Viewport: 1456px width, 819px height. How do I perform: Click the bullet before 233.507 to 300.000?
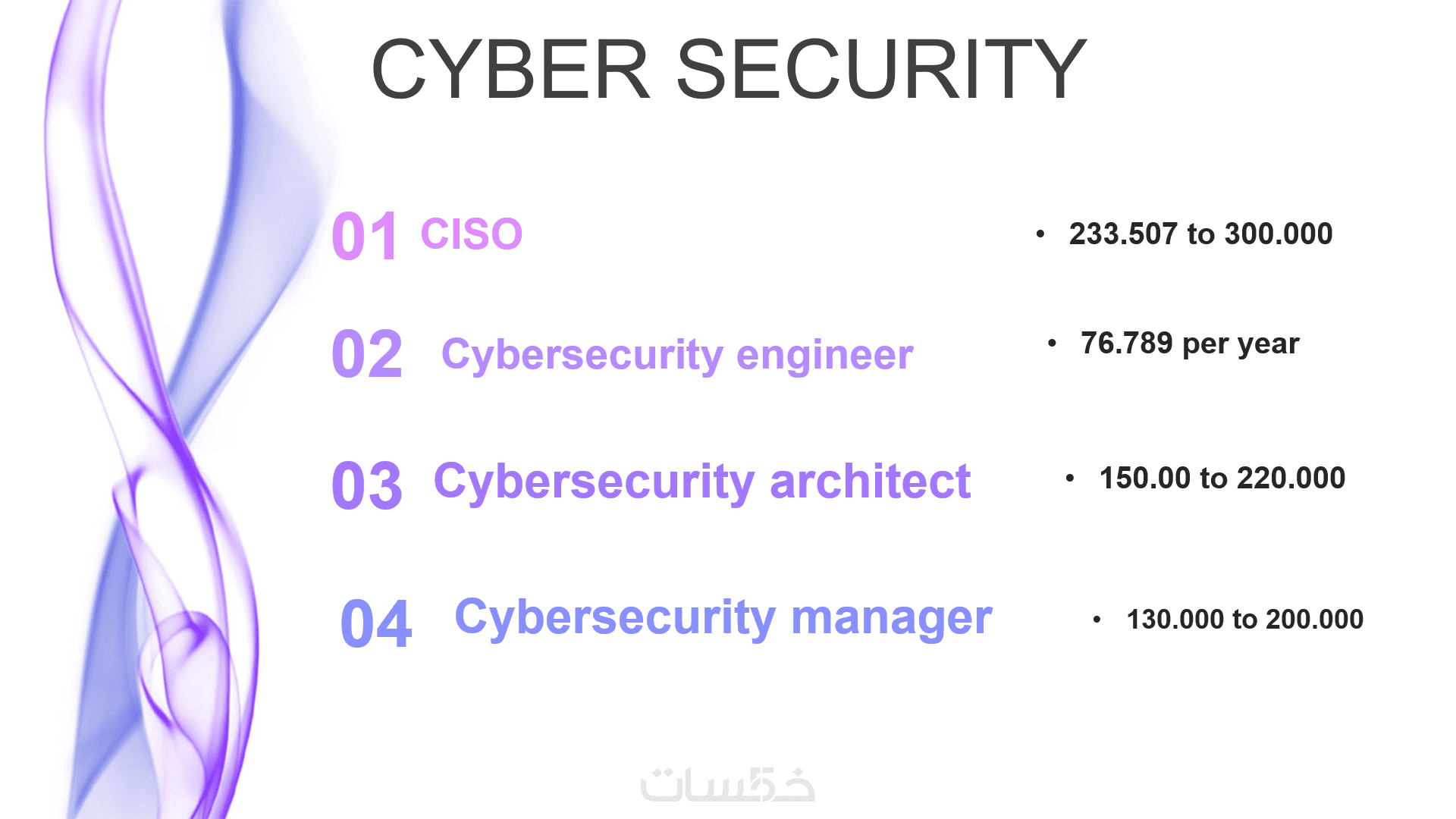point(1040,234)
